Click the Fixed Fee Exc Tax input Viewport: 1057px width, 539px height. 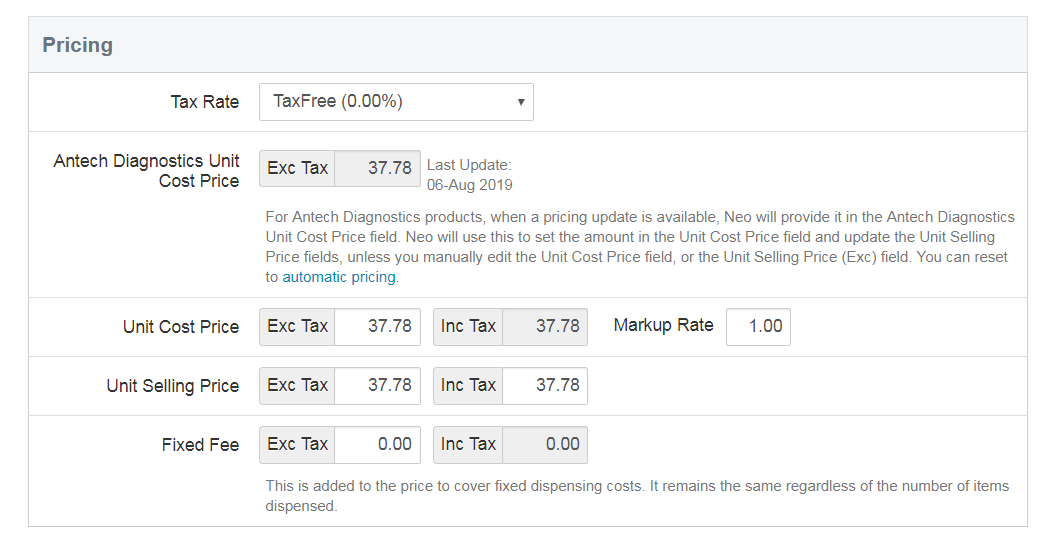tap(377, 445)
